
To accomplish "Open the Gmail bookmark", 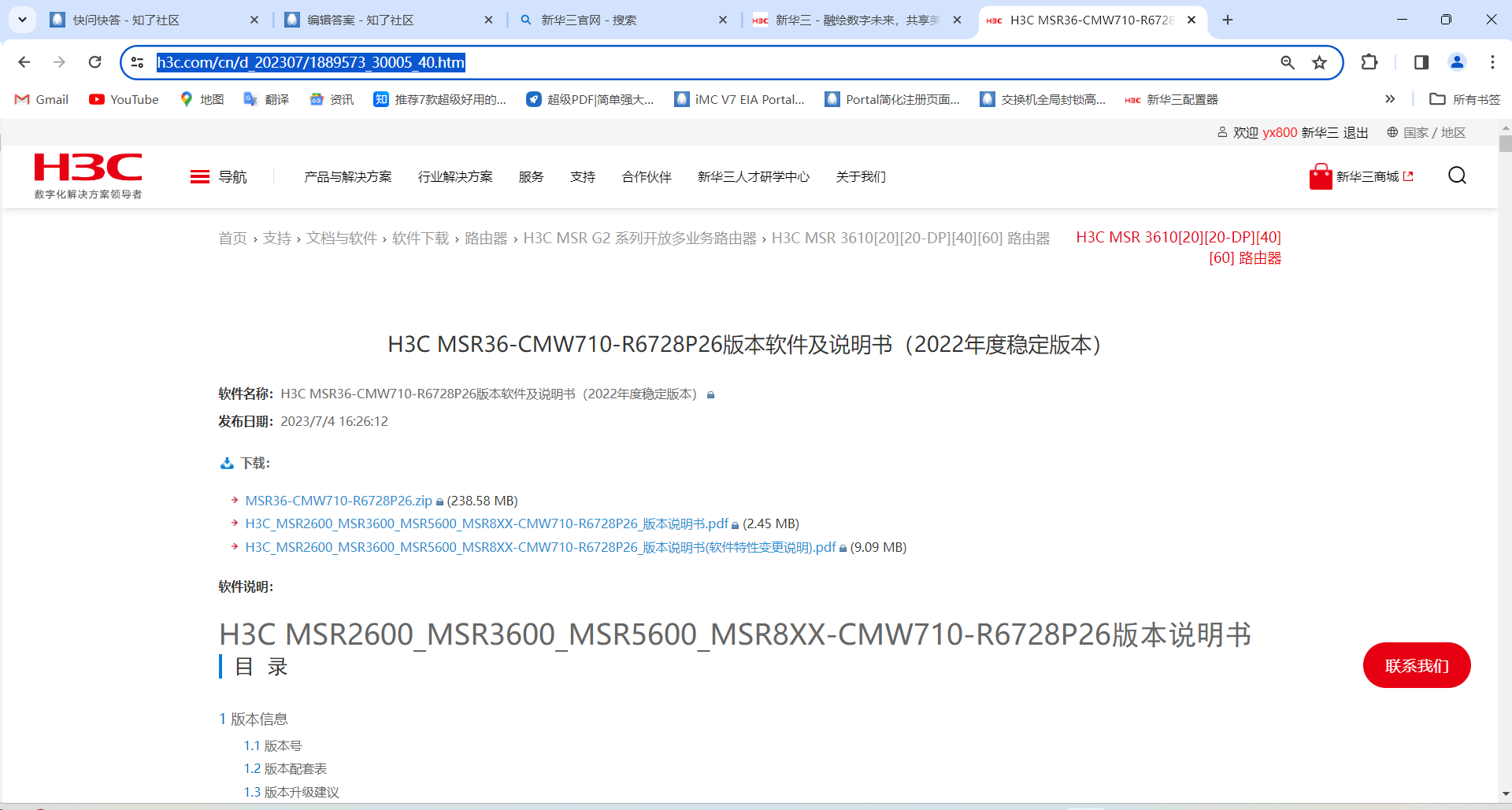I will tap(42, 99).
